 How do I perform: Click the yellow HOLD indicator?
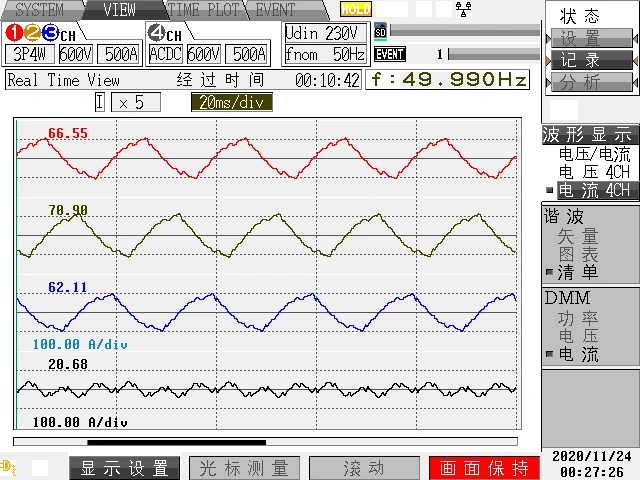point(355,9)
